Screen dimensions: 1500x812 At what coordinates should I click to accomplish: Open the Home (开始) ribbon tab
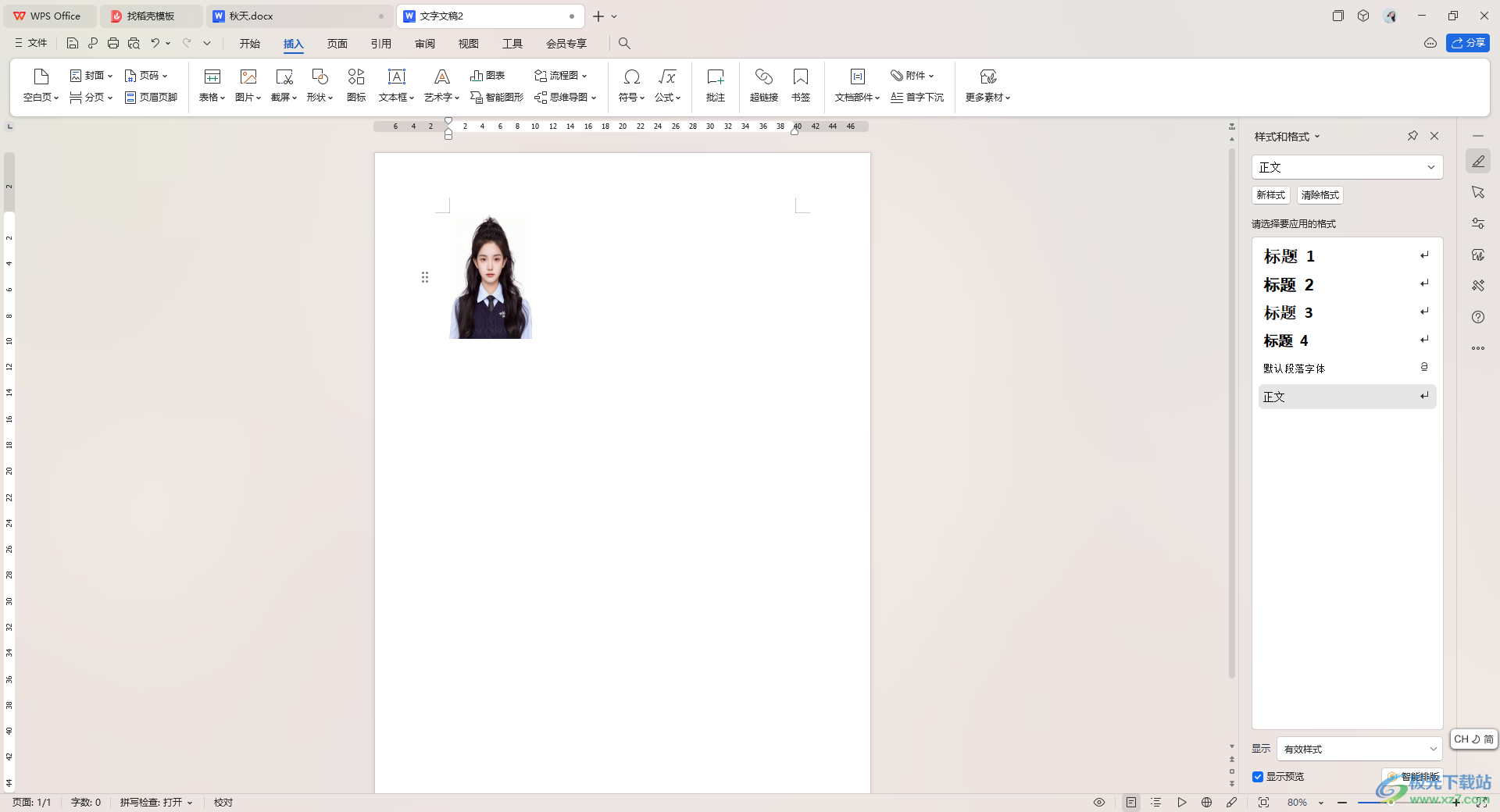pos(250,44)
